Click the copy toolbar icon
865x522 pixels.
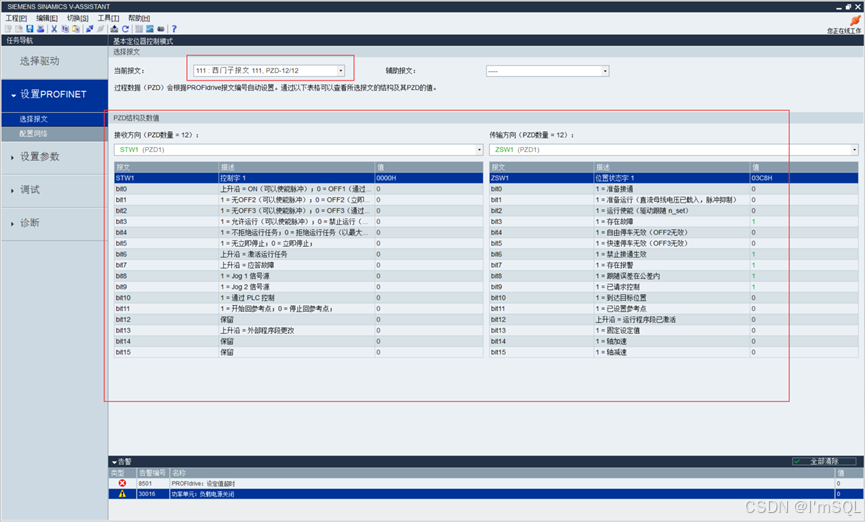pos(65,29)
